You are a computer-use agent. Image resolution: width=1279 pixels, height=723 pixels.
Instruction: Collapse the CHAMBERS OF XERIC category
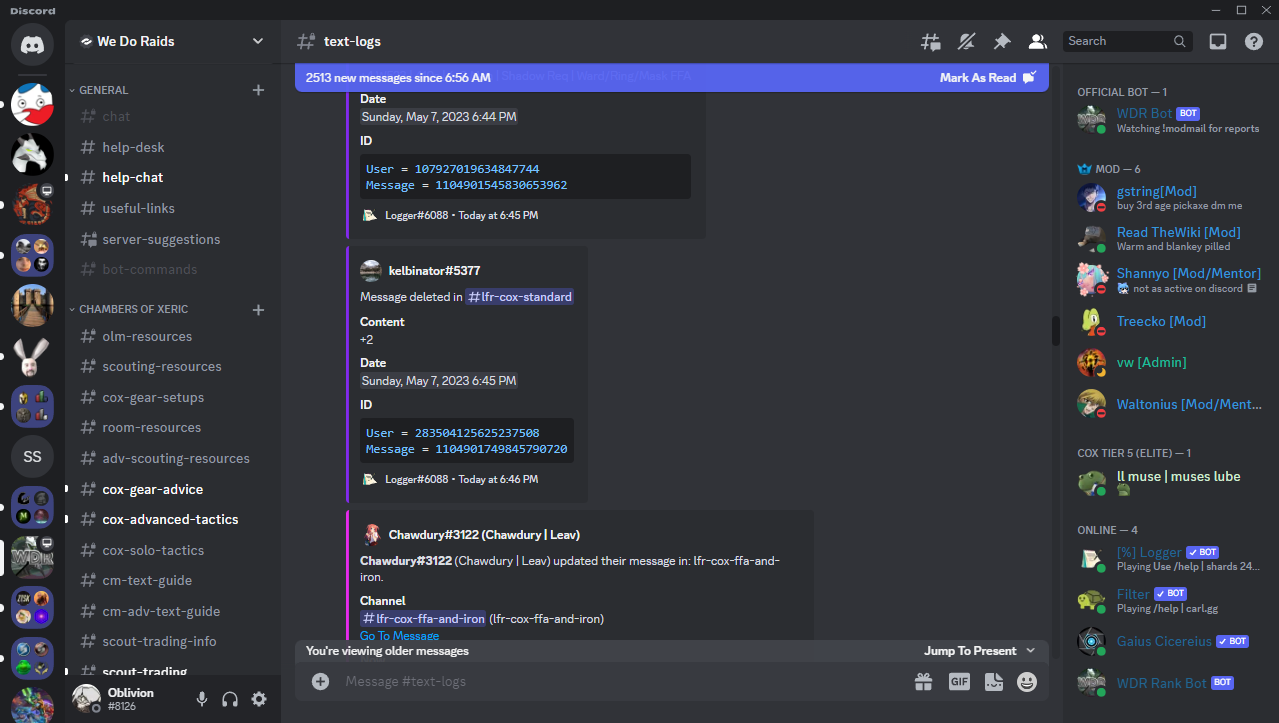tap(134, 309)
